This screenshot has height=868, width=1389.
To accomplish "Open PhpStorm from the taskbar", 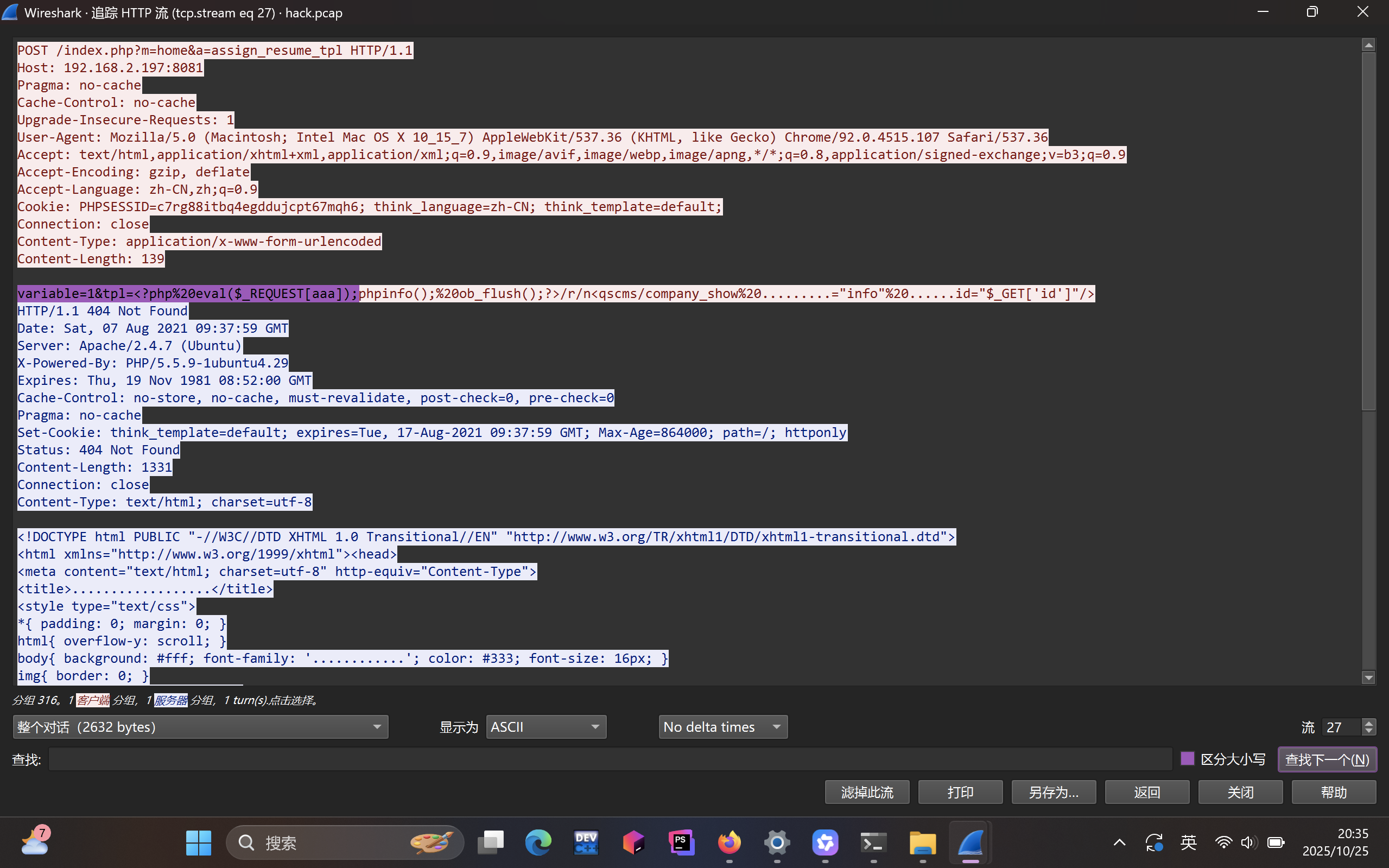I will click(681, 842).
